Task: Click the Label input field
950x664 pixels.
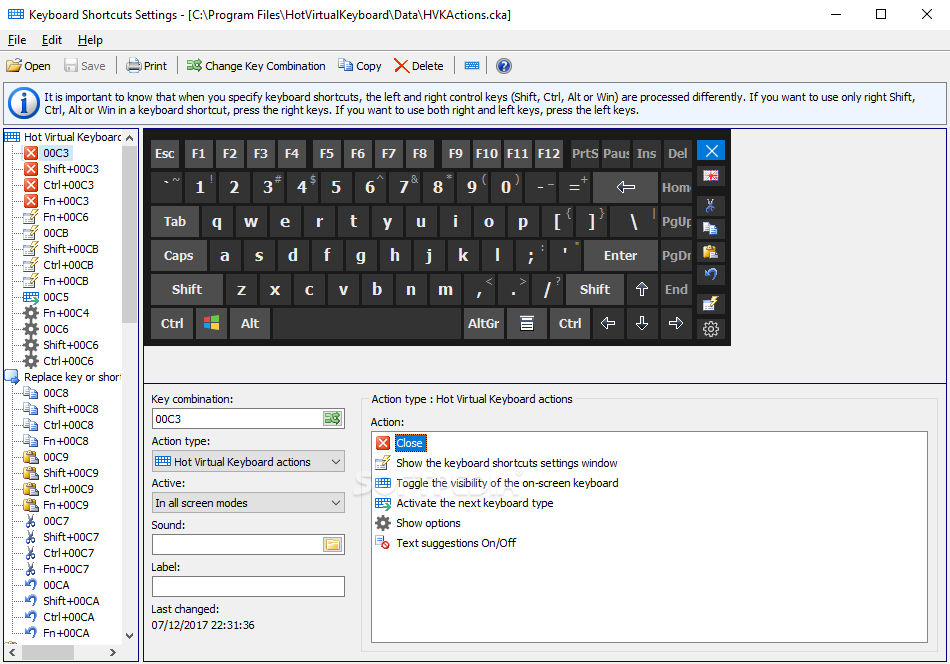Action: click(248, 586)
